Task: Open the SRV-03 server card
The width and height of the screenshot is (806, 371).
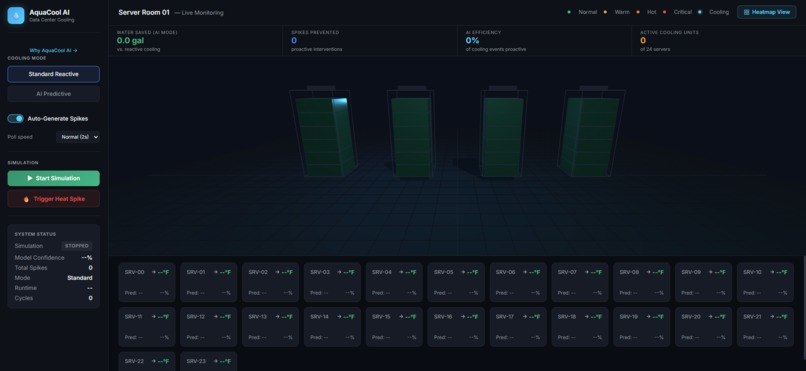Action: (332, 282)
